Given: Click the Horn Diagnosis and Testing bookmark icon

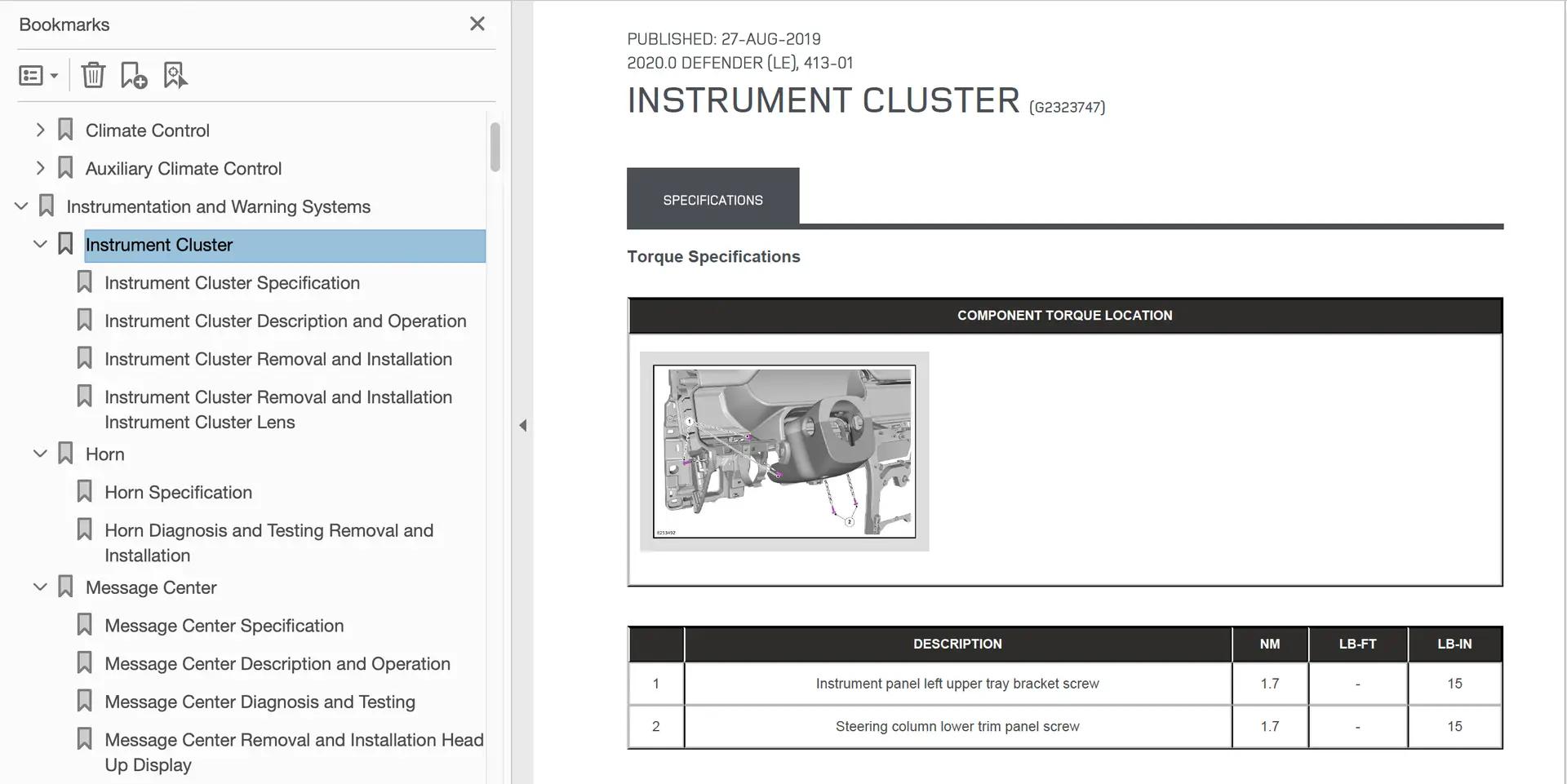Looking at the screenshot, I should click(85, 530).
